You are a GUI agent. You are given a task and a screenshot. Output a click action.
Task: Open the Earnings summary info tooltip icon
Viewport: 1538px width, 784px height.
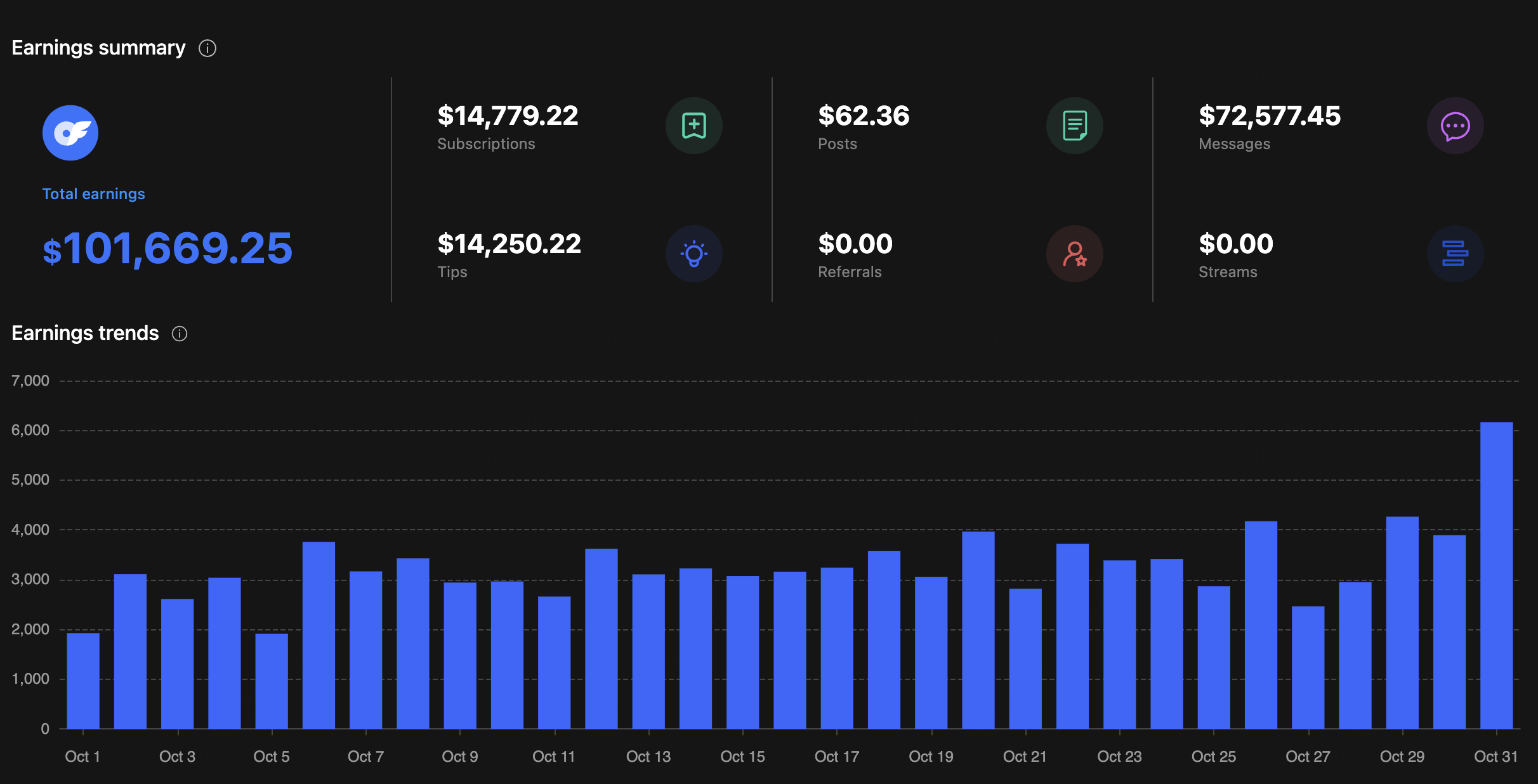tap(208, 48)
